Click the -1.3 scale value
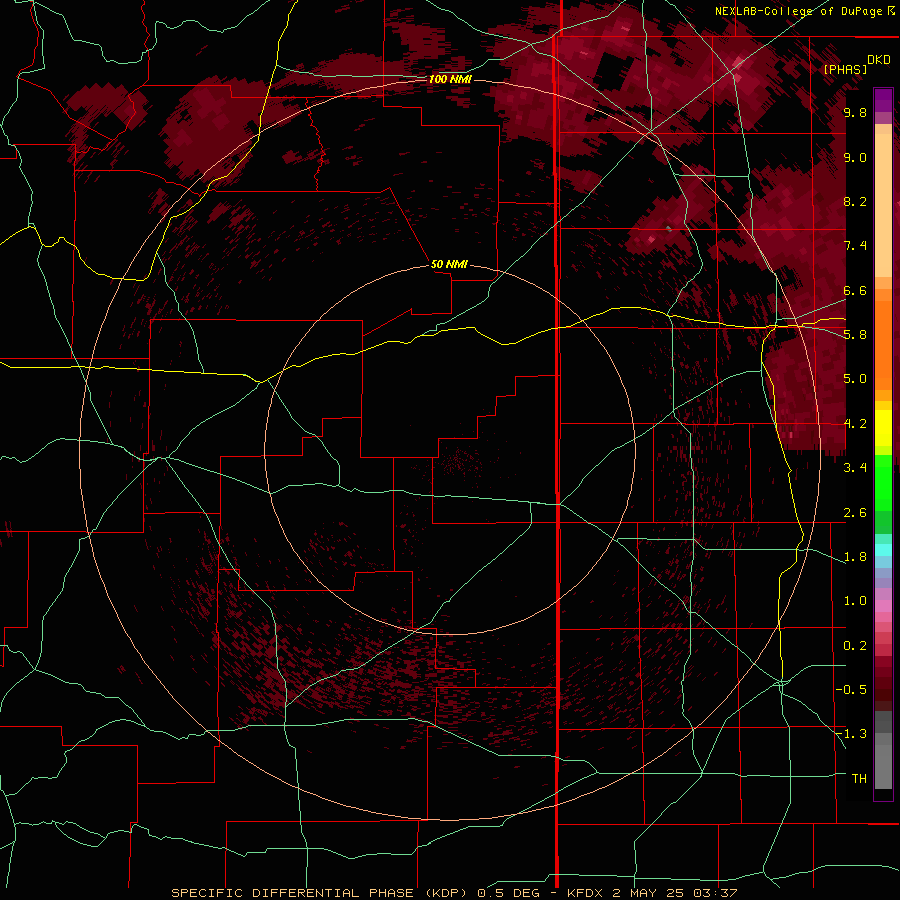Image resolution: width=900 pixels, height=900 pixels. tap(851, 734)
